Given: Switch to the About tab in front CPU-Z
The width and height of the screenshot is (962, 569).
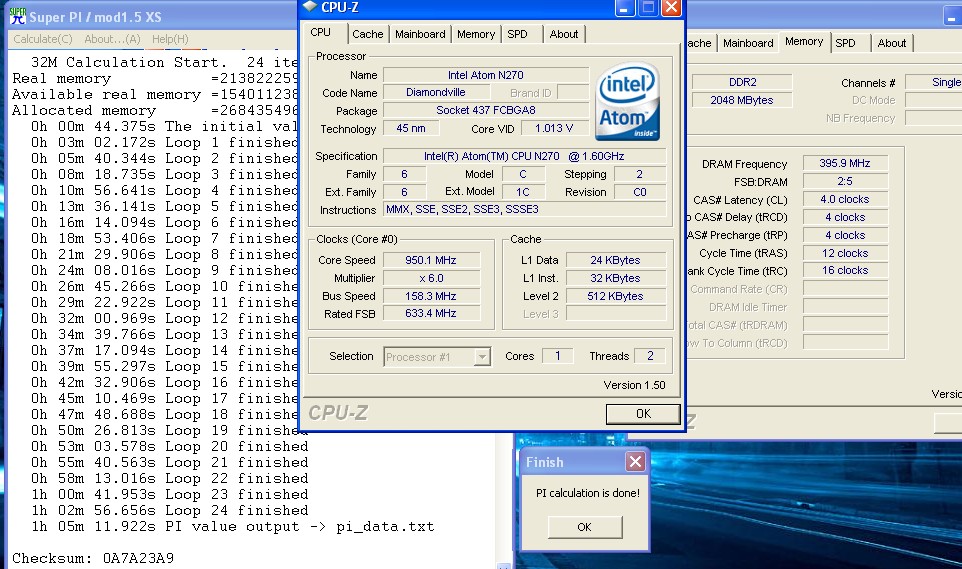Looking at the screenshot, I should 564,34.
